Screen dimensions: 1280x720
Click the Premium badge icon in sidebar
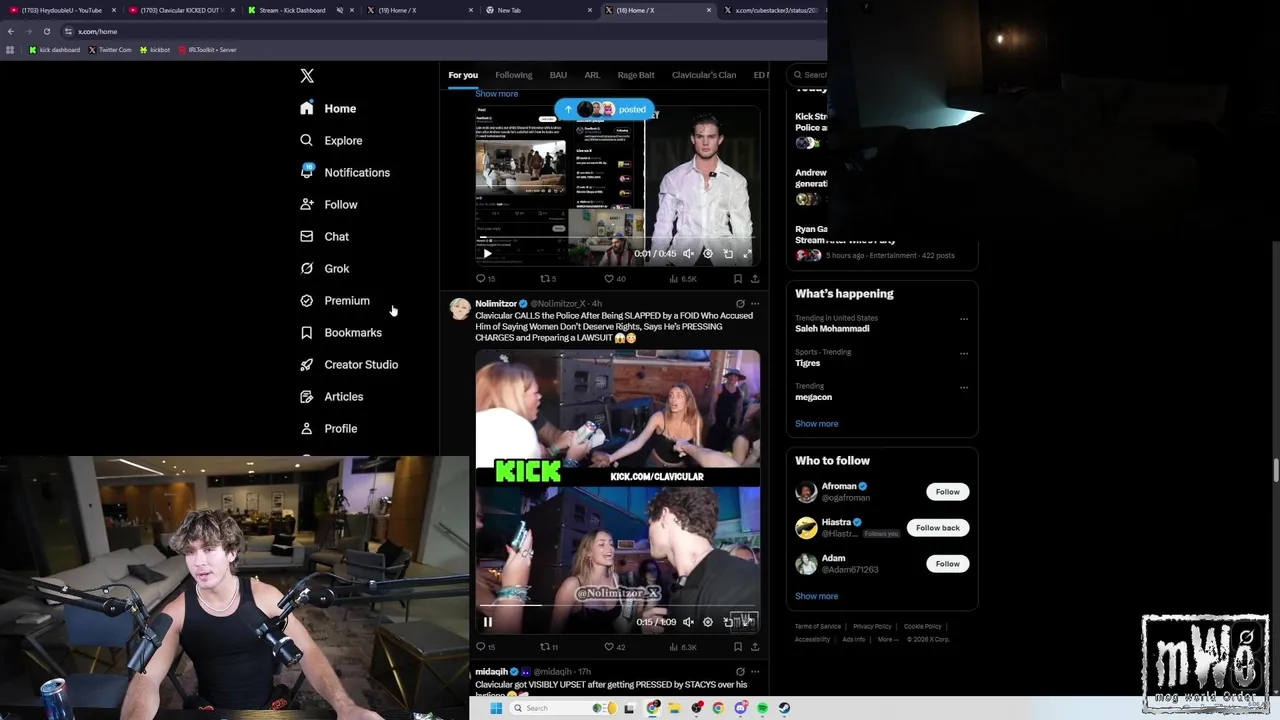[307, 300]
